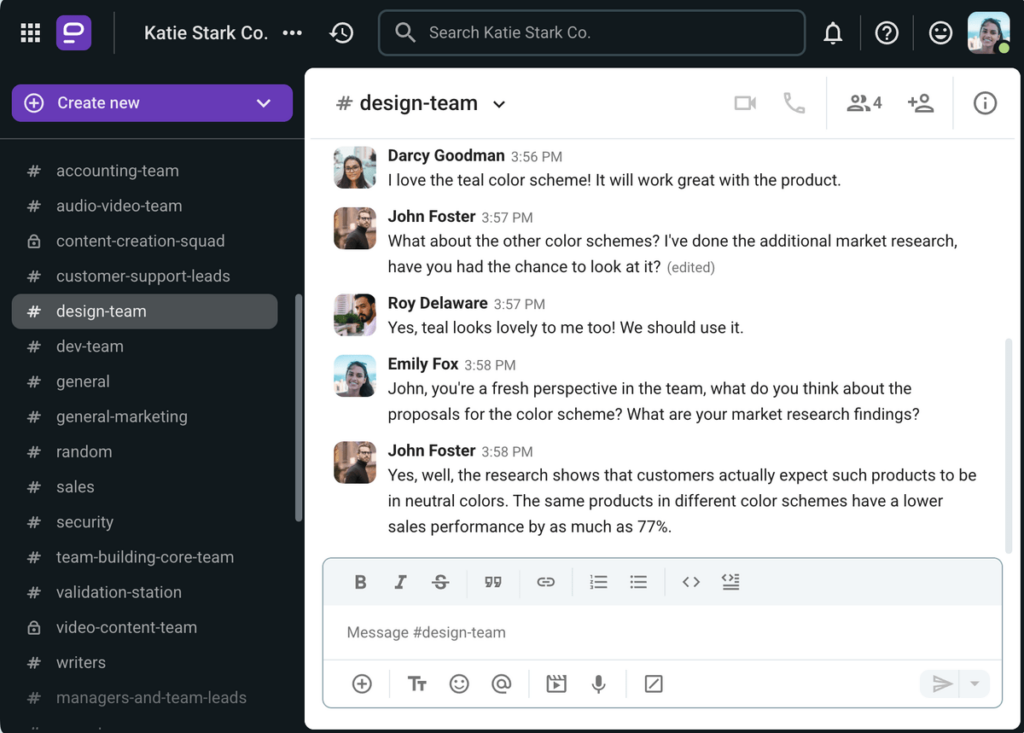Image resolution: width=1024 pixels, height=733 pixels.
Task: Open the channel info panel
Action: coord(985,103)
